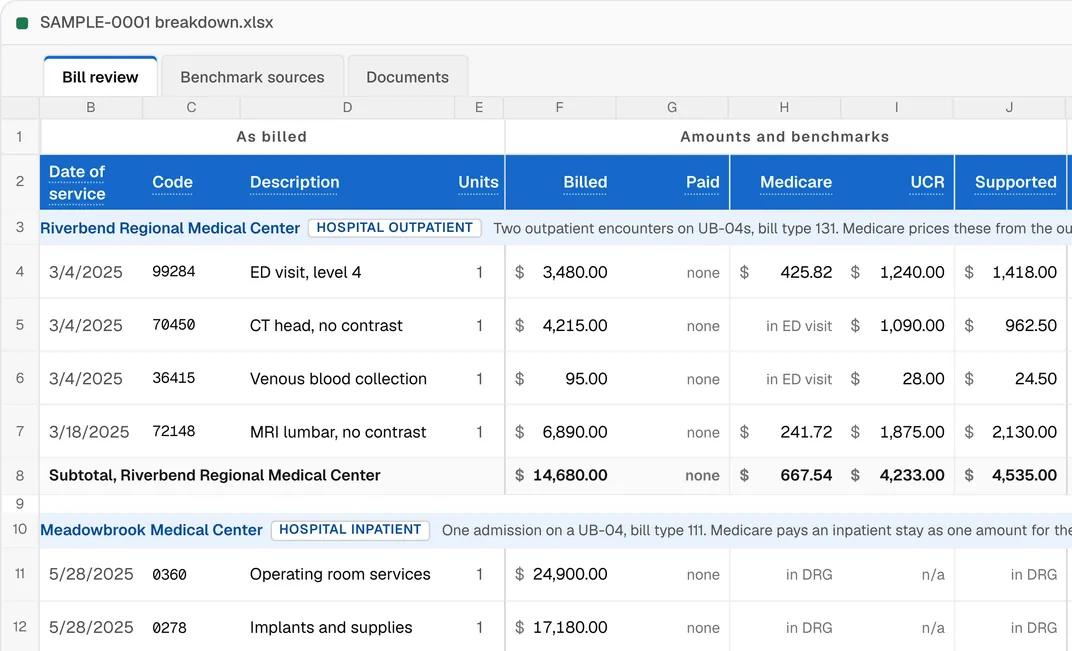Select row 4 header number
The width and height of the screenshot is (1072, 651).
(x=20, y=271)
